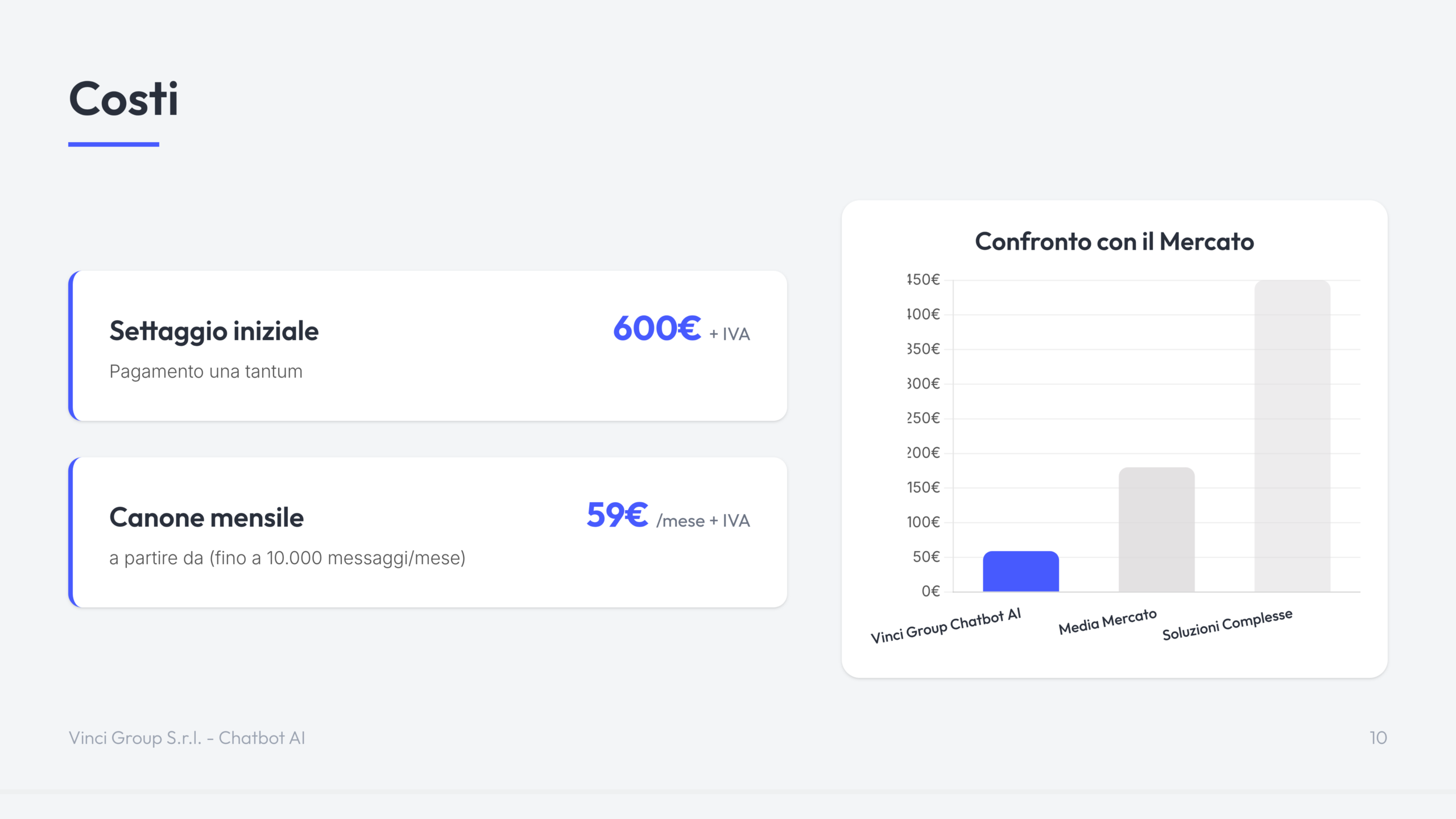
Task: Select the 10.000 messaggi/mese description text
Action: (287, 558)
